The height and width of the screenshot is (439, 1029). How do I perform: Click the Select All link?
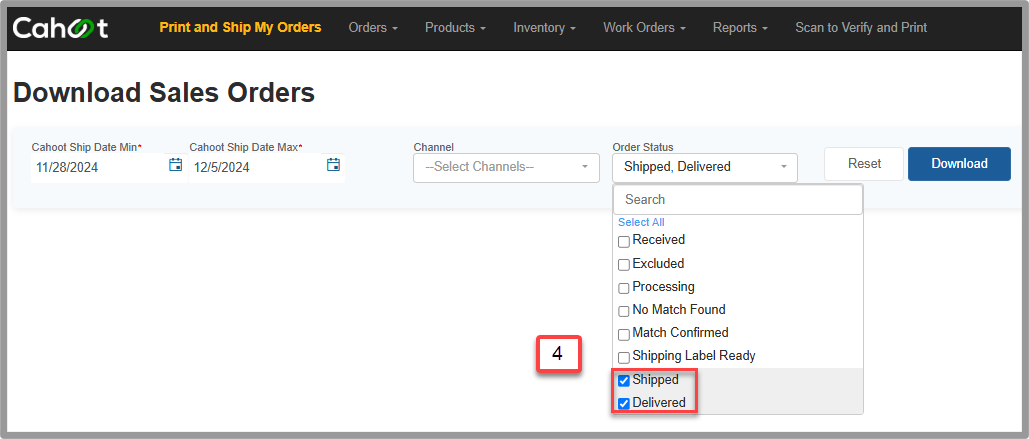click(x=641, y=222)
